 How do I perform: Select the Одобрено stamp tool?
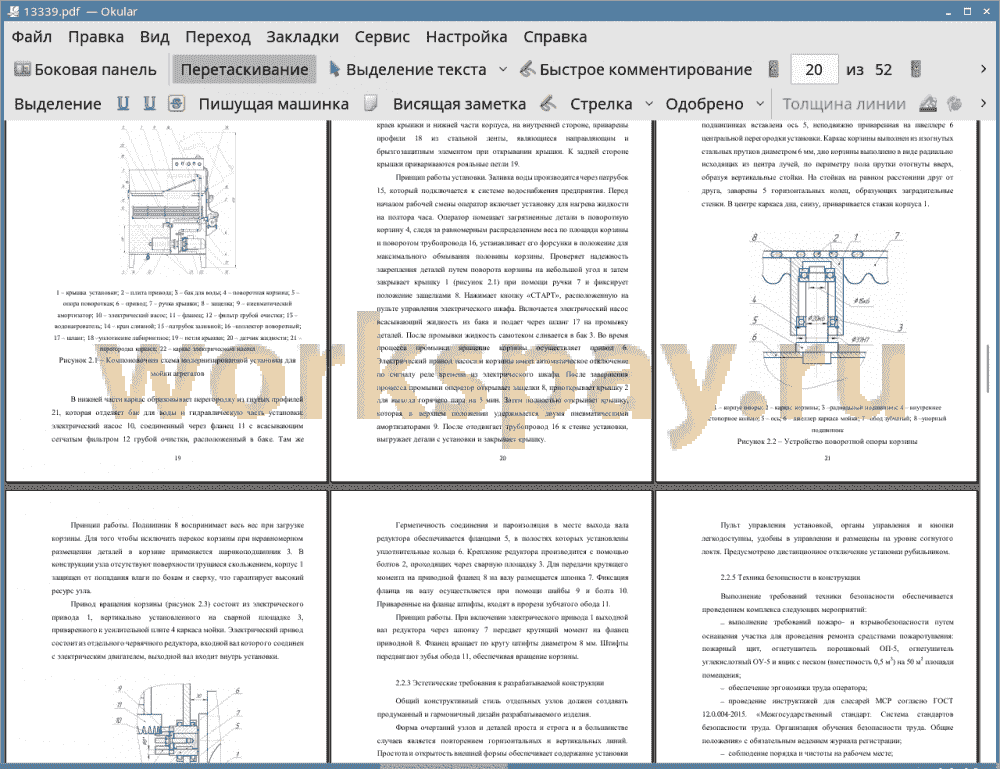(x=704, y=104)
